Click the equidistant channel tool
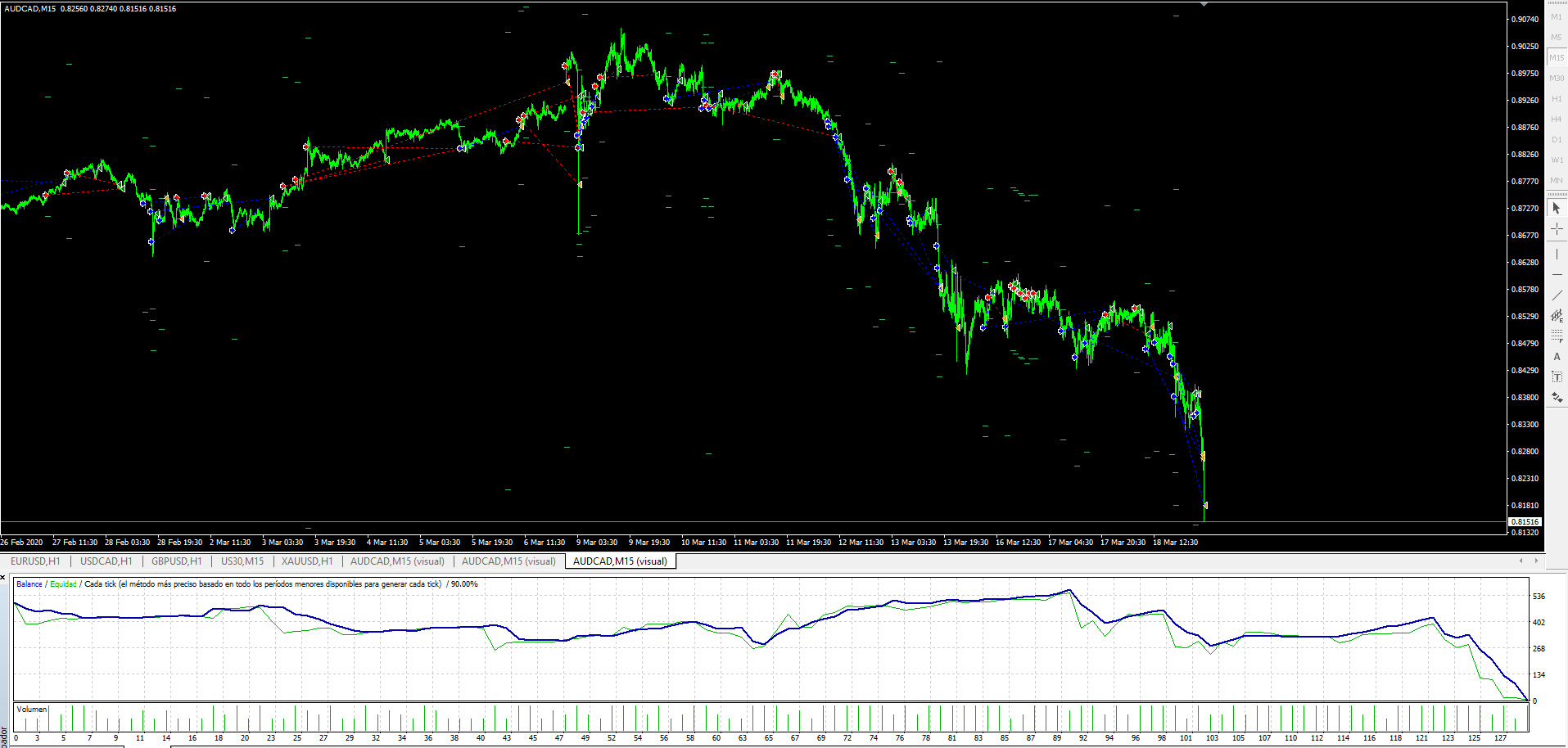Screen dimensions: 1568x748 pos(1557,316)
